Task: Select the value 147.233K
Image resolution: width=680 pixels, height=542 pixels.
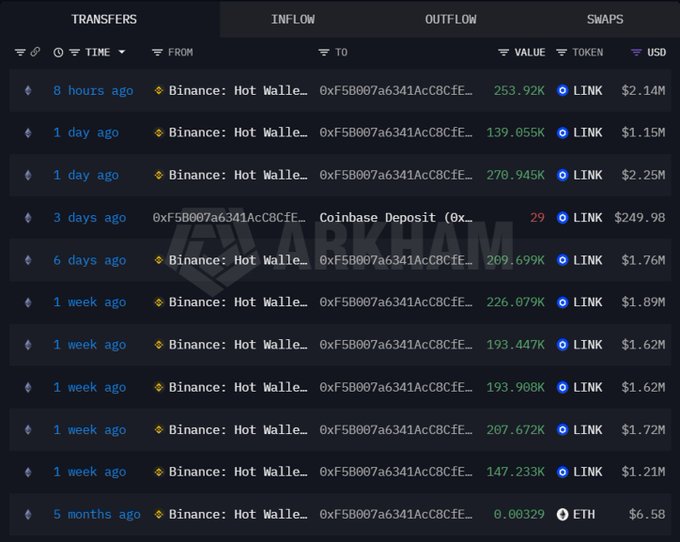Action: (x=515, y=472)
